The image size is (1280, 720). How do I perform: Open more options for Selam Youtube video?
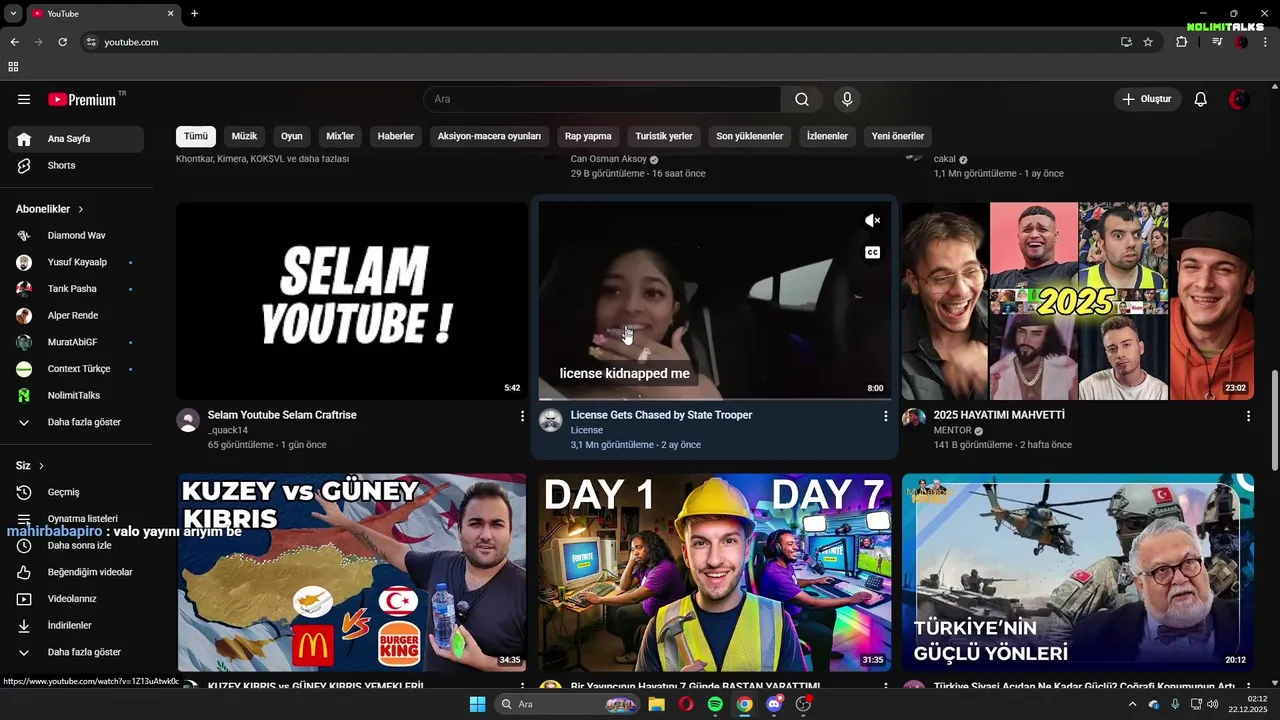coord(522,415)
